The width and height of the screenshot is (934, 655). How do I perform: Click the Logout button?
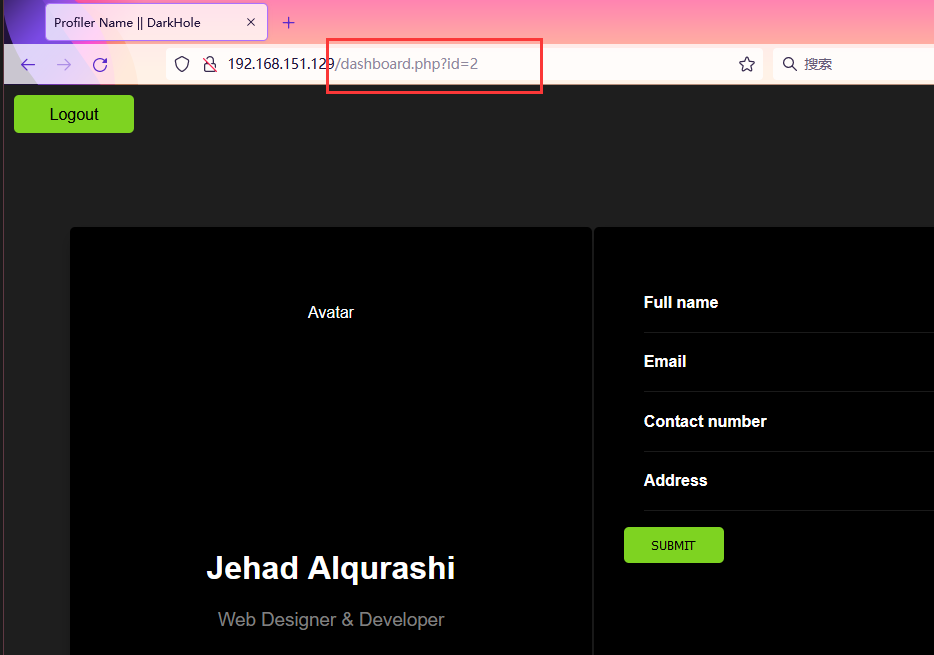74,114
